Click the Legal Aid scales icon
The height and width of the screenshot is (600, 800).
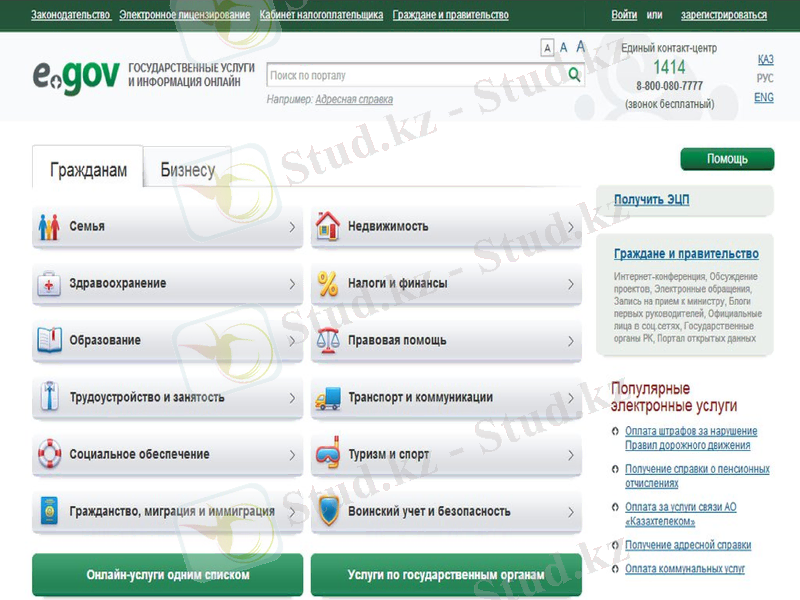tap(328, 341)
